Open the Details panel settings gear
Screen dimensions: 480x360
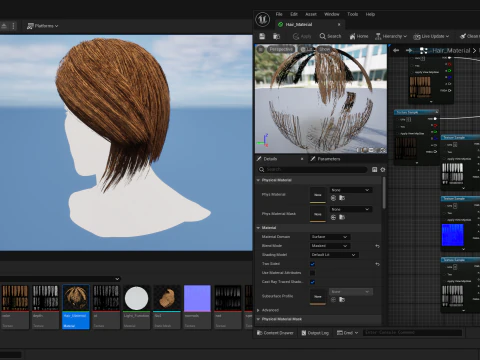point(383,170)
